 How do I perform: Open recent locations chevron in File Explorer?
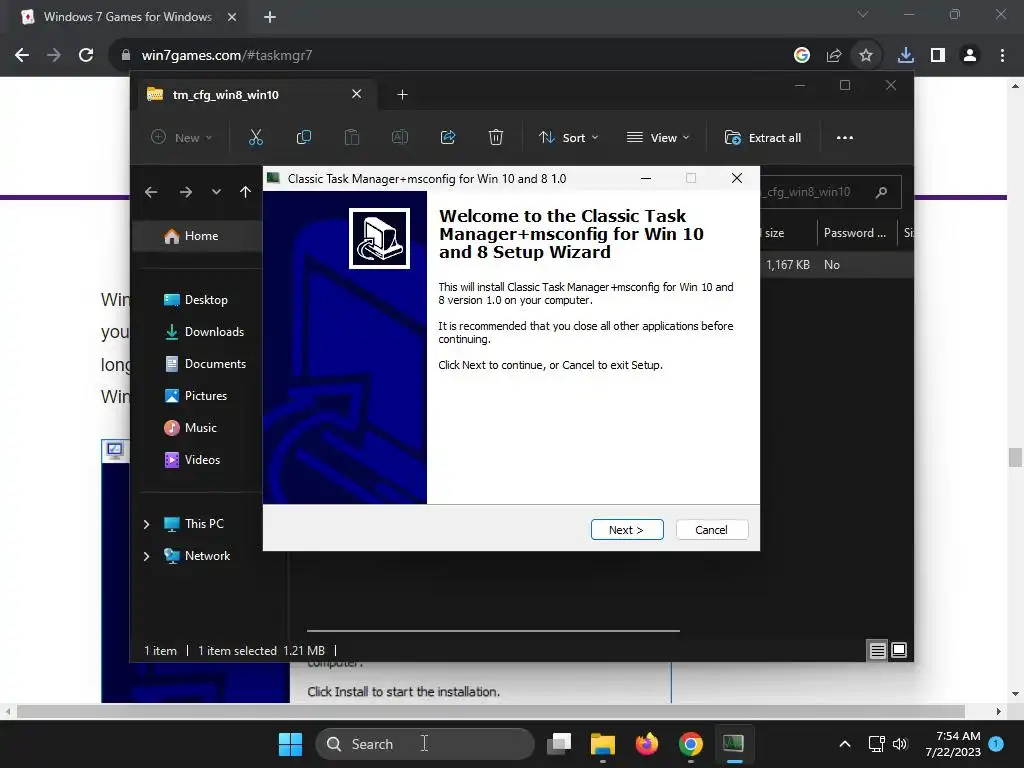(216, 192)
